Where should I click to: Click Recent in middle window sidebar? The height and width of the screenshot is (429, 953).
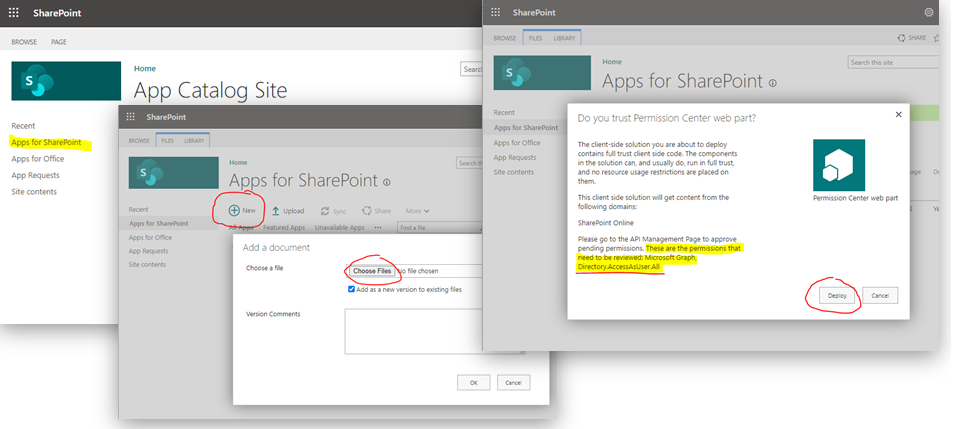139,209
